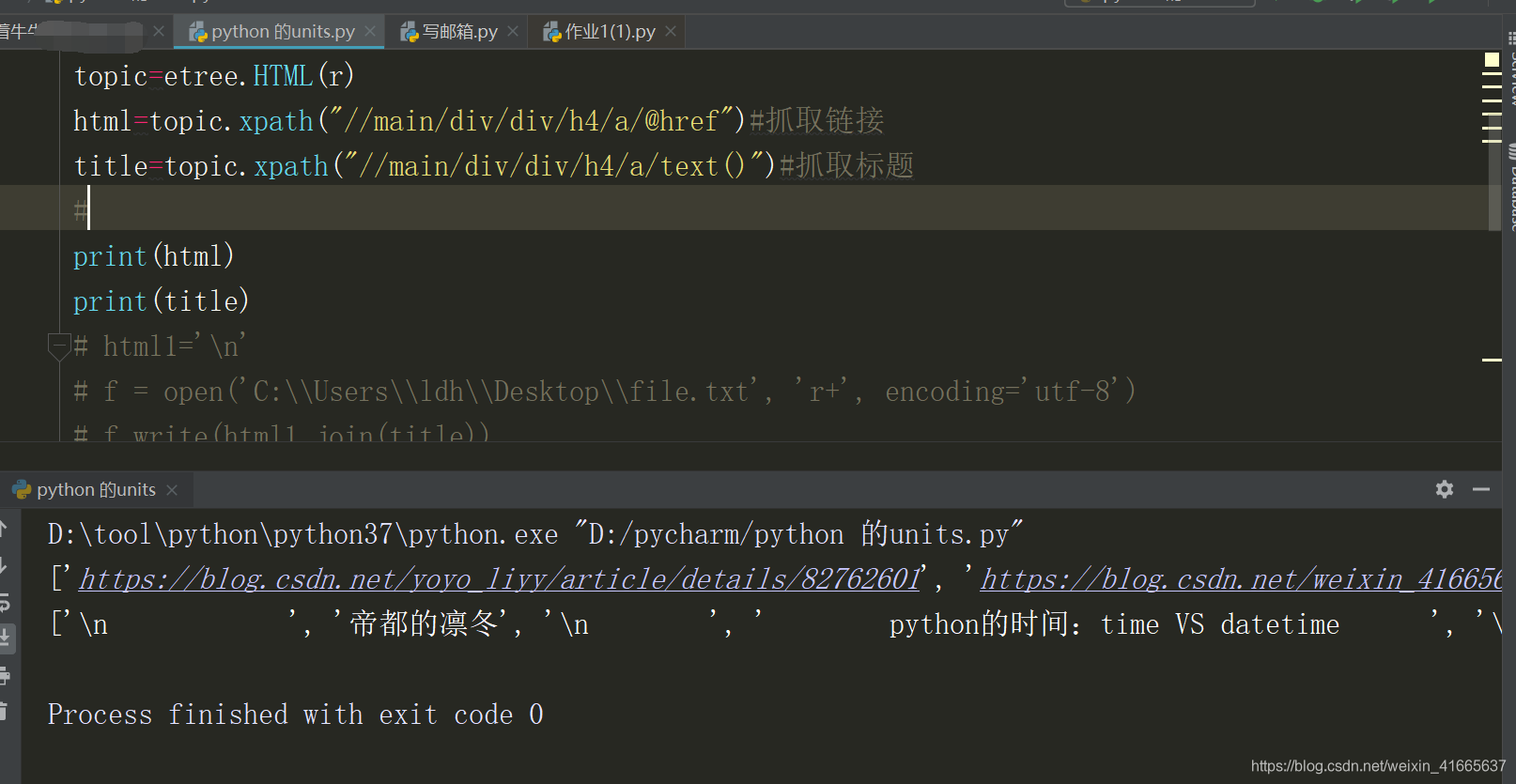Click the 'topic=etree.HTML(r)' code line
1516x784 pixels.
click(214, 76)
